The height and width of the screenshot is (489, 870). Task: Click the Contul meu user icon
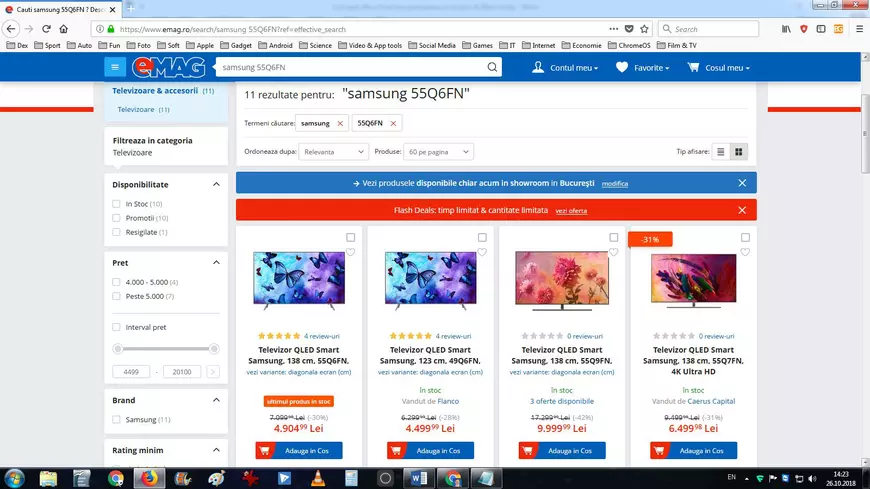[x=538, y=67]
